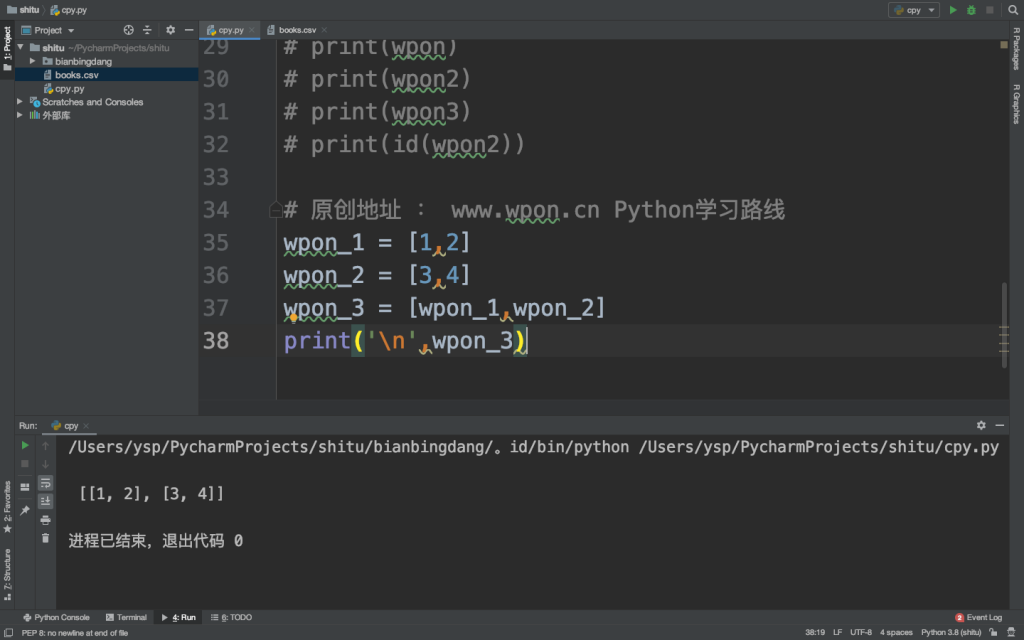Open Run panel settings gear
The height and width of the screenshot is (640, 1024).
tap(981, 425)
